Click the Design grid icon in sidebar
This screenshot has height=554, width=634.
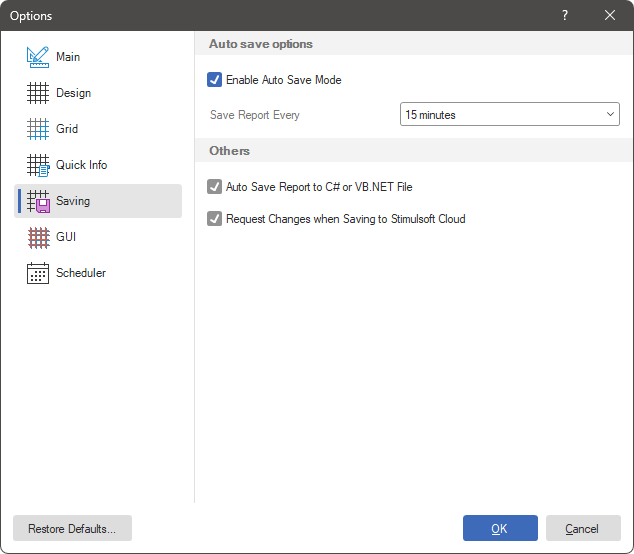(38, 93)
